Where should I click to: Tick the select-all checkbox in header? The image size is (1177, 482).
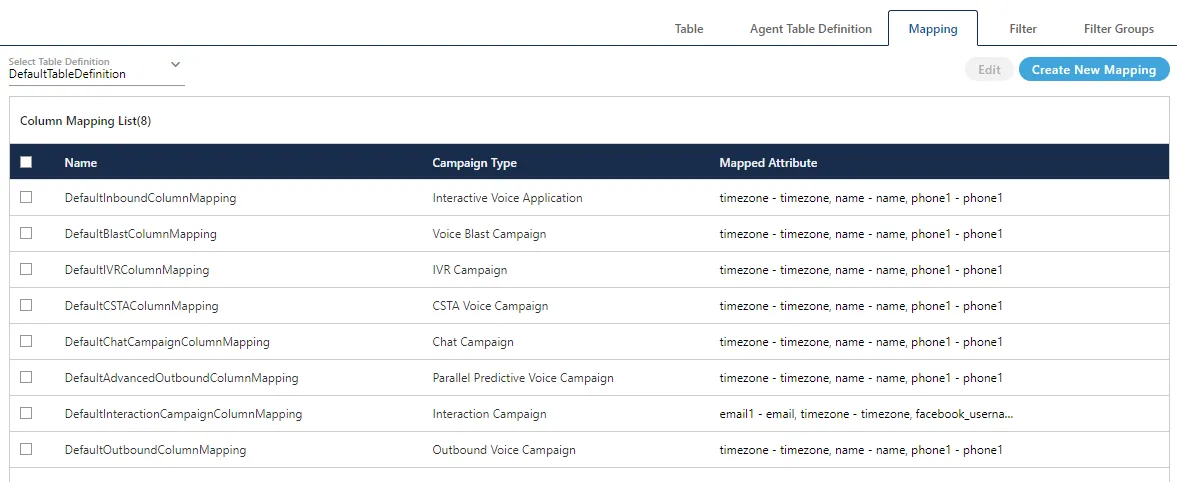26,162
